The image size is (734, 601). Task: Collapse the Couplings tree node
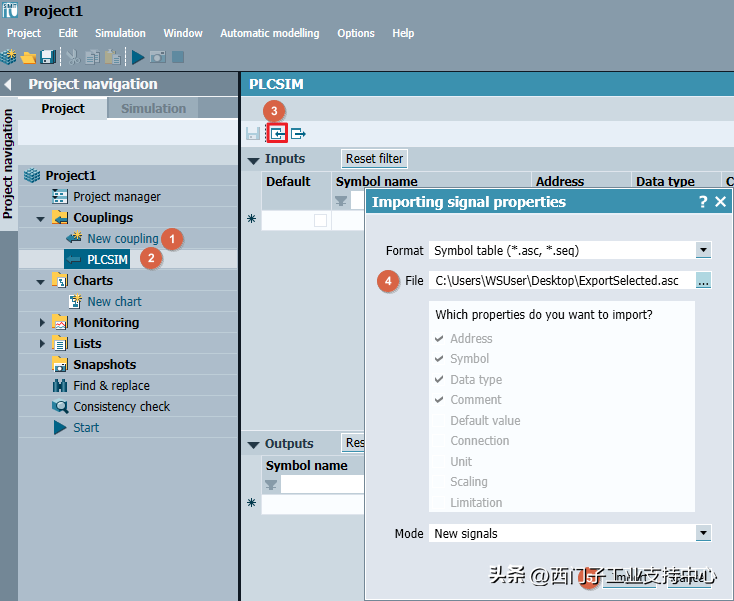(41, 218)
